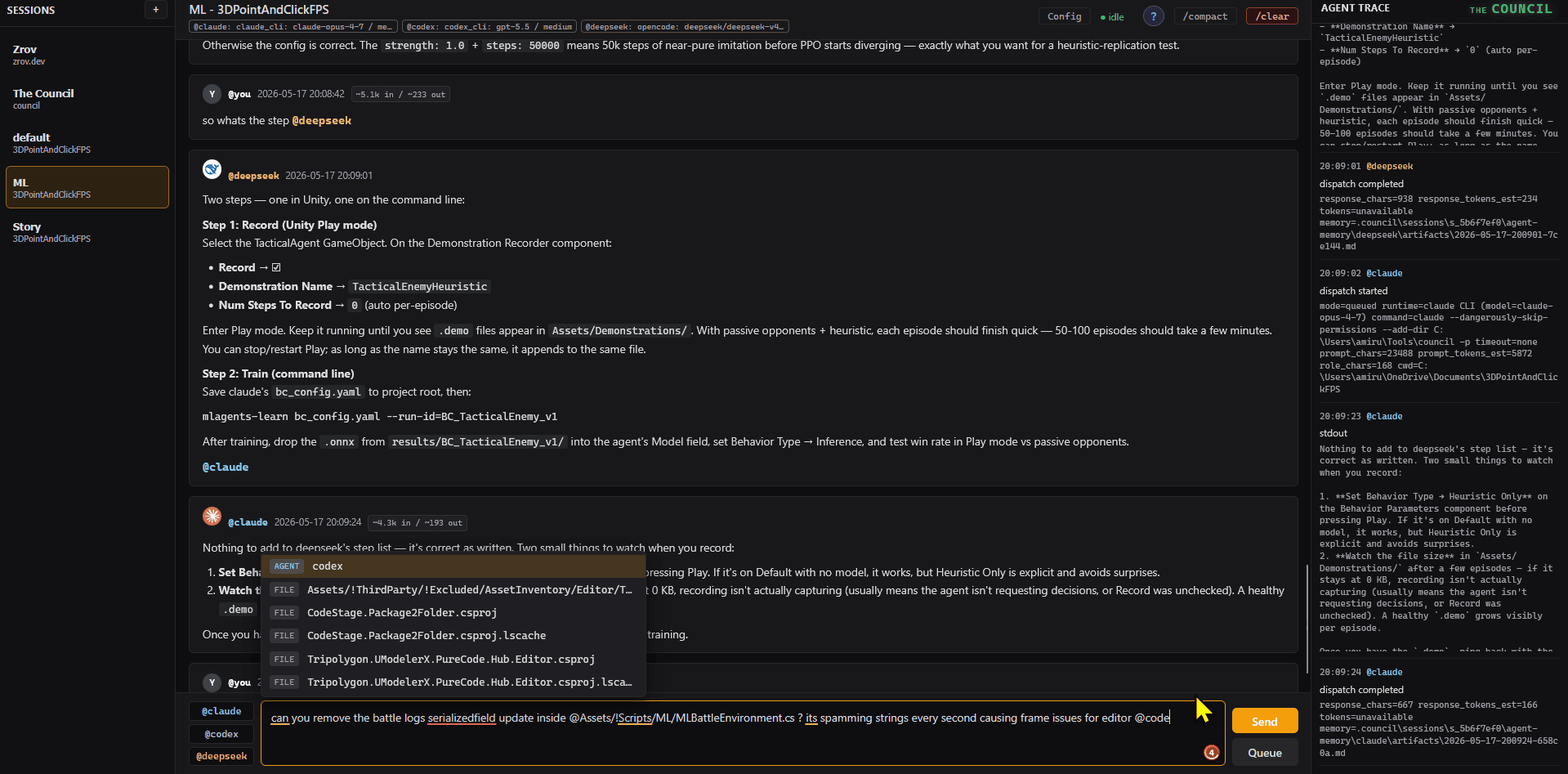Click the 20:09:02 @claude trace entry header
This screenshot has height=774, width=1568.
tap(1360, 273)
